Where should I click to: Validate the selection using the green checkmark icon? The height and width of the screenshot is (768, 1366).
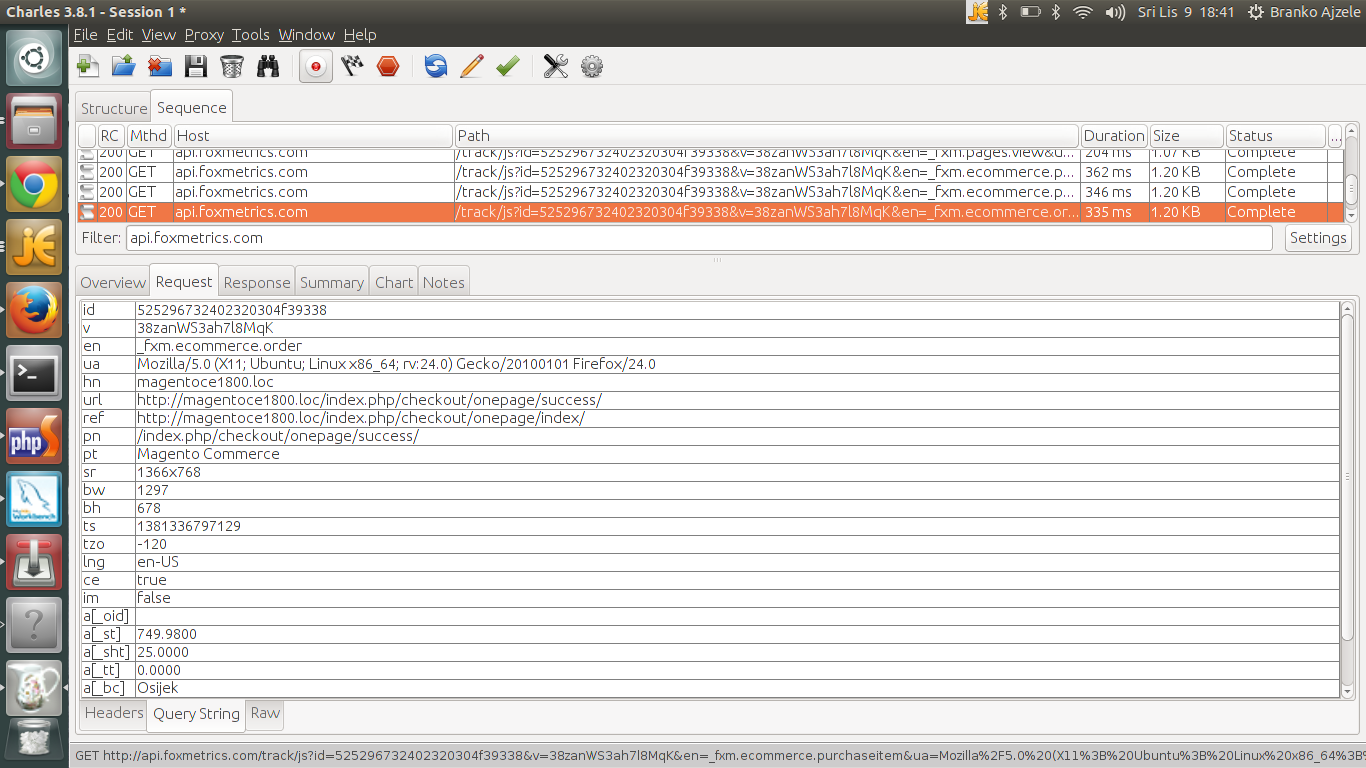click(508, 67)
